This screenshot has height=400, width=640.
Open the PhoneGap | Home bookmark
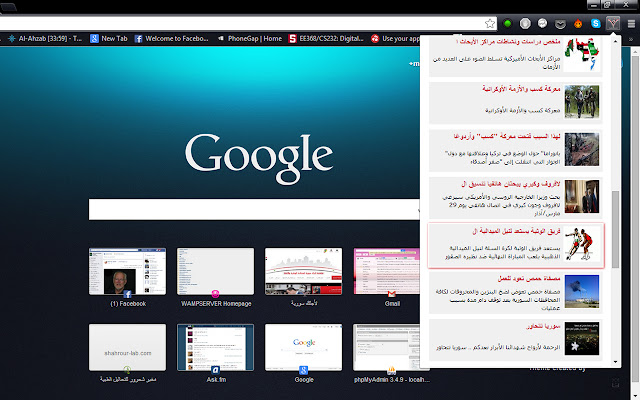249,39
